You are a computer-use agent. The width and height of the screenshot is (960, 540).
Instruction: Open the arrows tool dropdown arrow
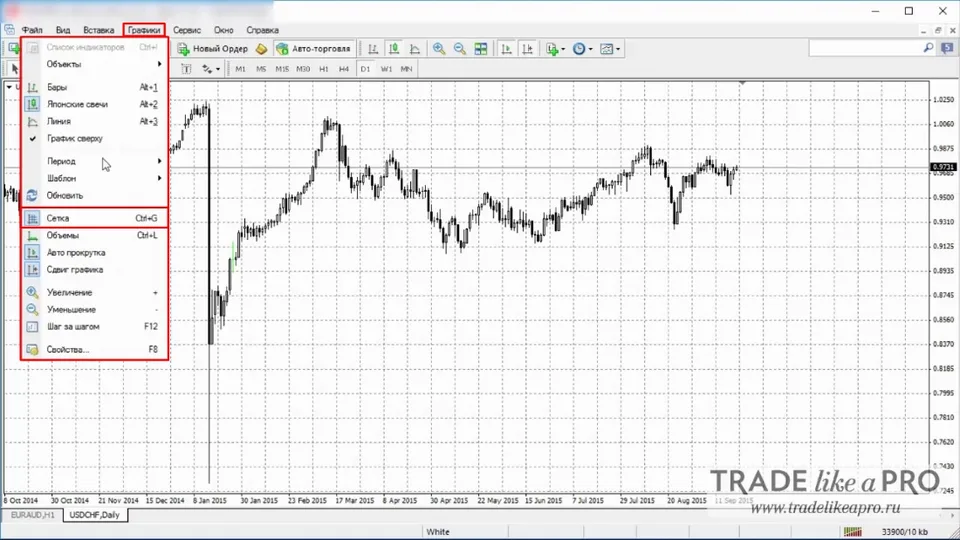[218, 69]
